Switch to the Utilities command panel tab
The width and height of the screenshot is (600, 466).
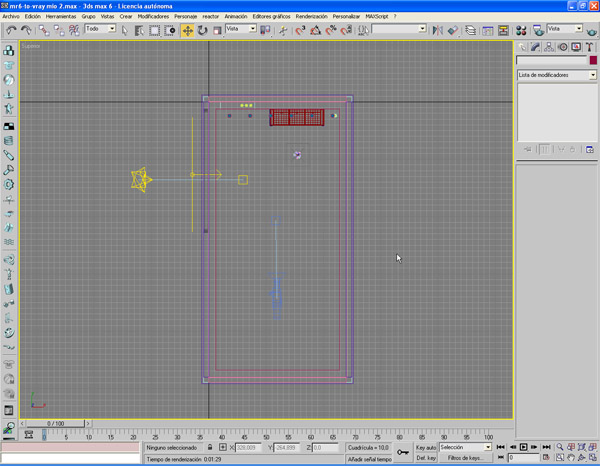(x=589, y=47)
